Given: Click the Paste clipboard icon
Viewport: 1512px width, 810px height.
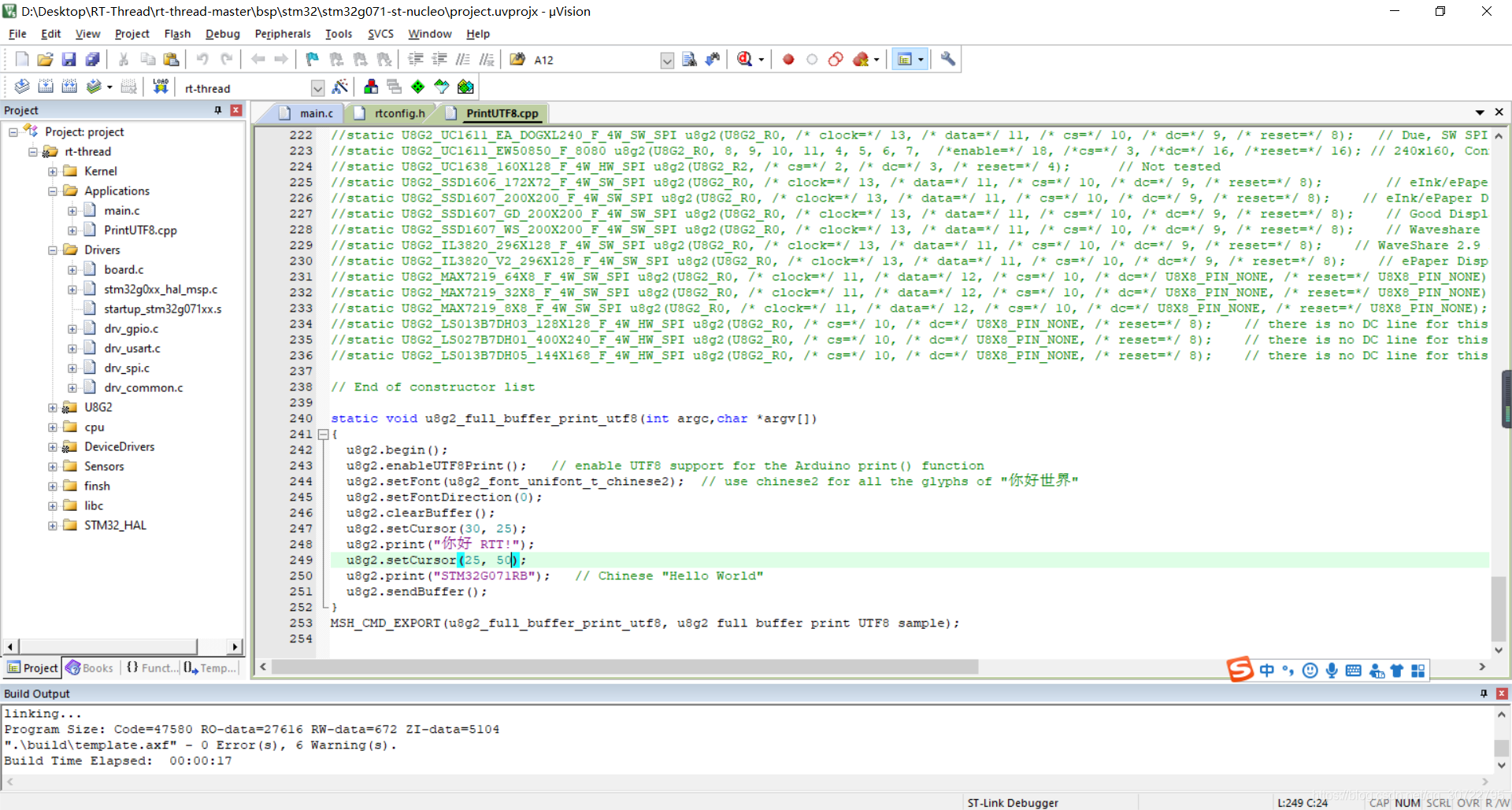Looking at the screenshot, I should pyautogui.click(x=171, y=59).
